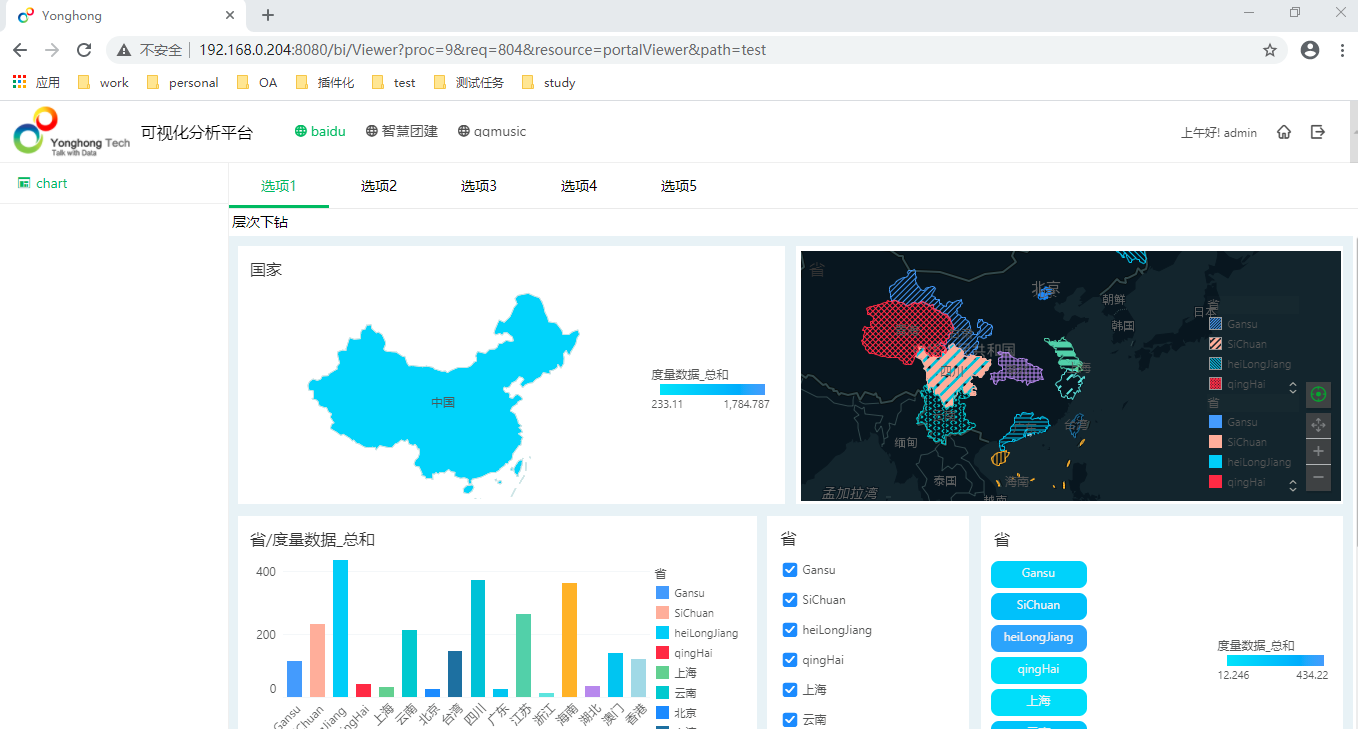Open the study bookmark folder
The height and width of the screenshot is (729, 1358).
(548, 83)
